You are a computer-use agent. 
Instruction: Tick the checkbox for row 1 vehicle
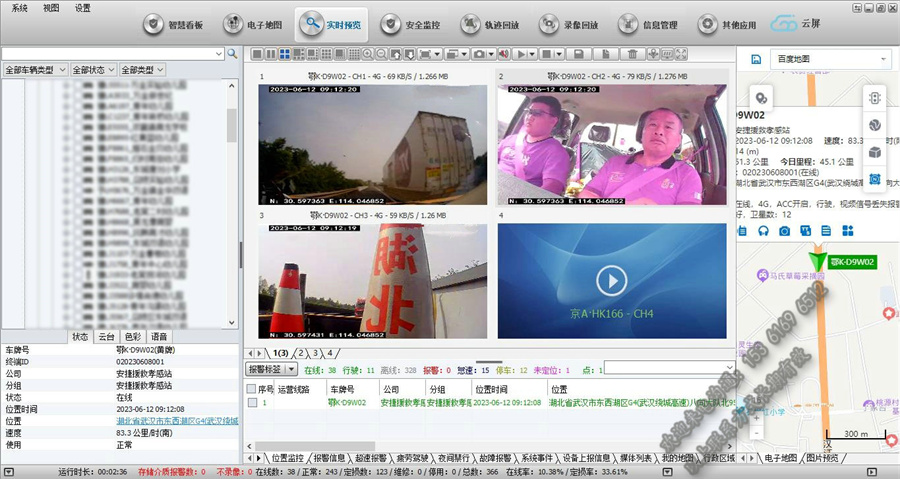[x=252, y=403]
